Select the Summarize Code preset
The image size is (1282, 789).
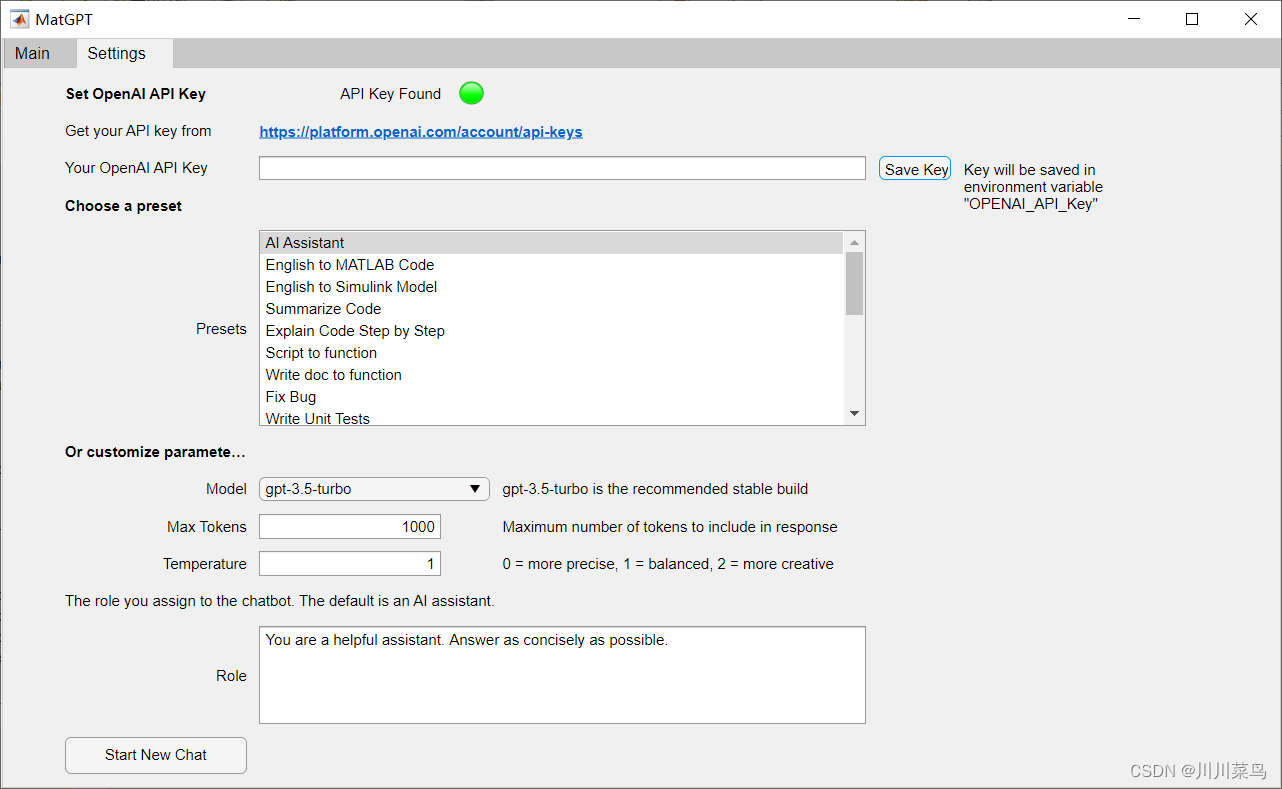[323, 308]
